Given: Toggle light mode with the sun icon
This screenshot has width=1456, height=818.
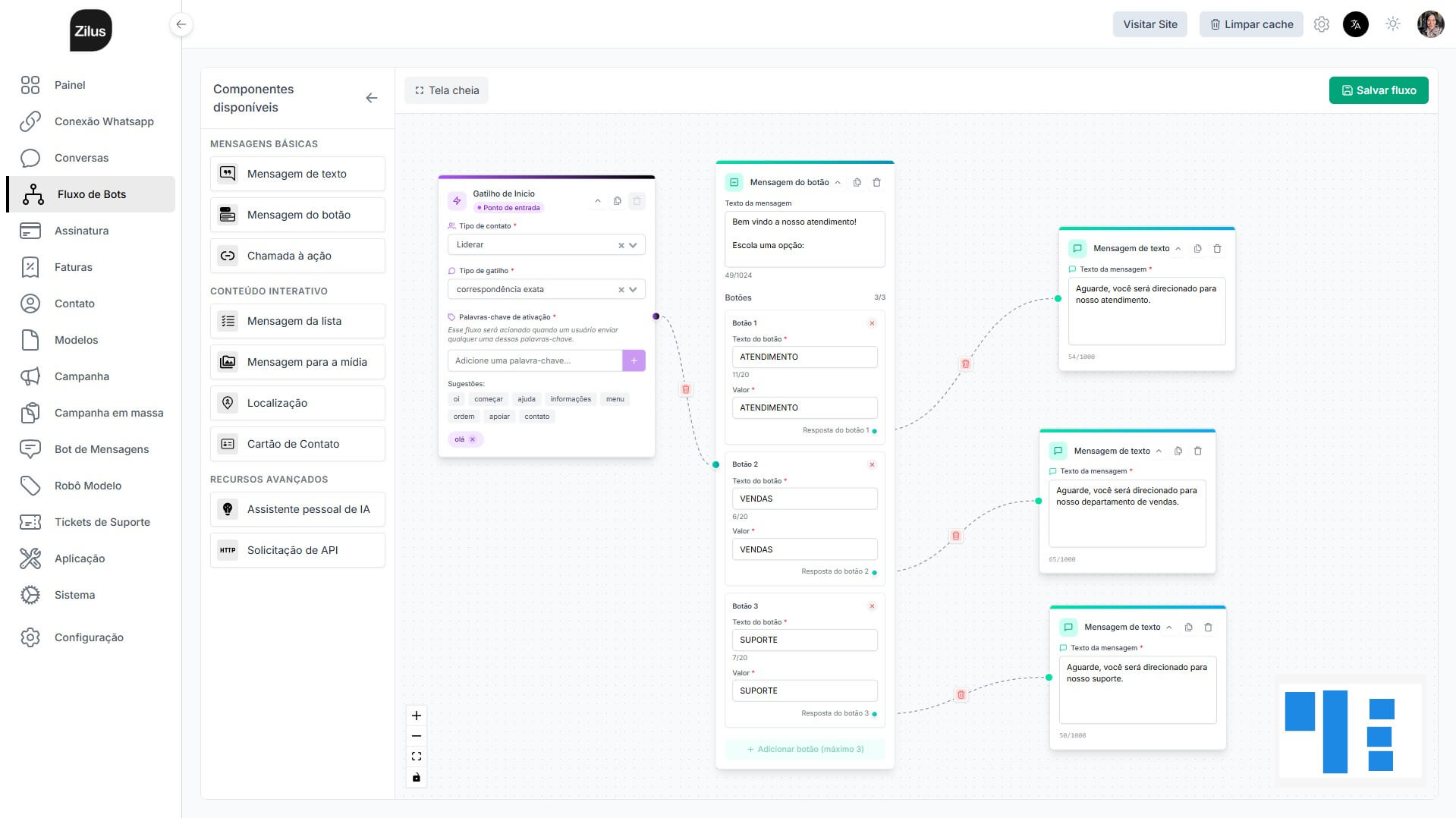Looking at the screenshot, I should pyautogui.click(x=1393, y=24).
